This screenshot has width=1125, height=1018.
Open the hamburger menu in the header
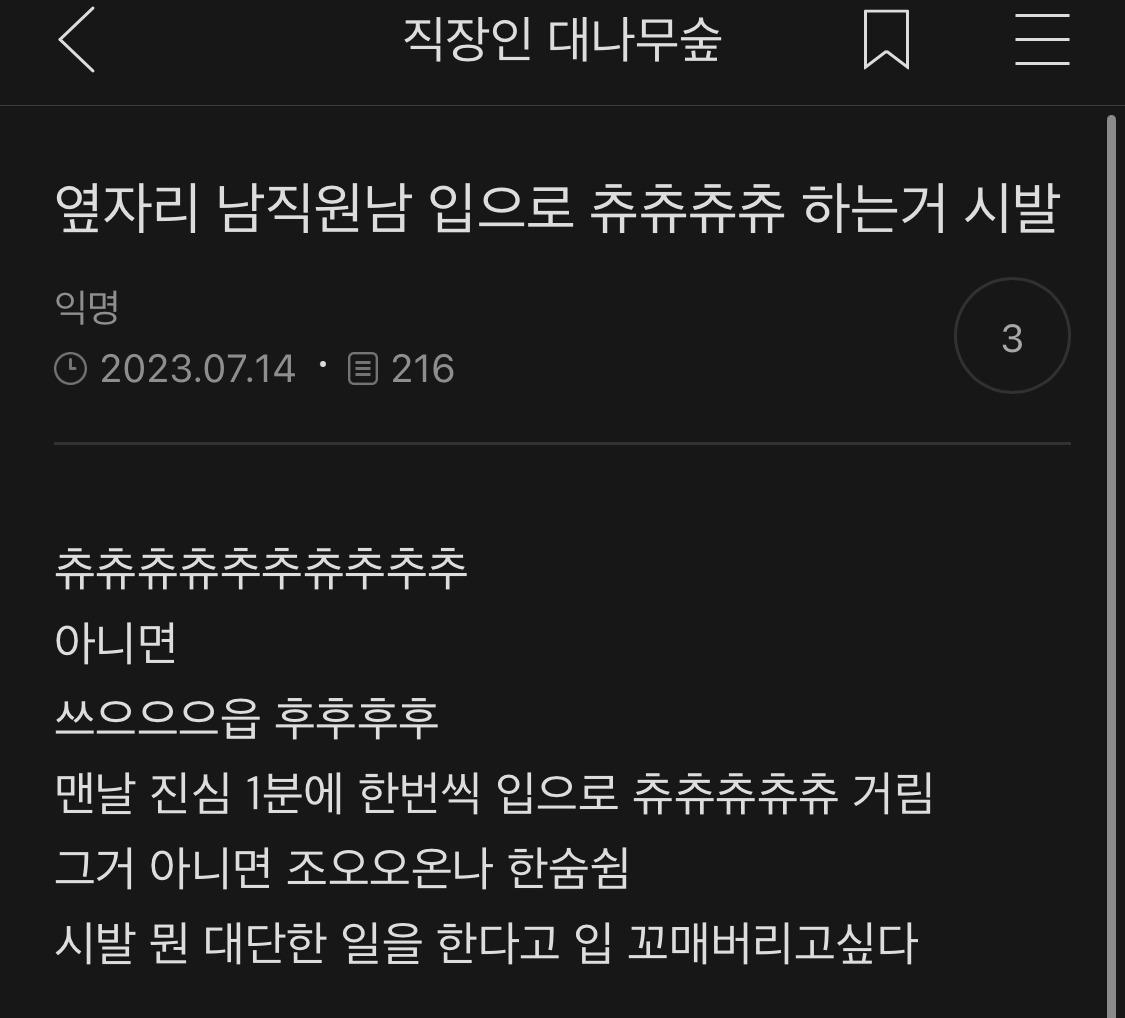(x=1042, y=39)
